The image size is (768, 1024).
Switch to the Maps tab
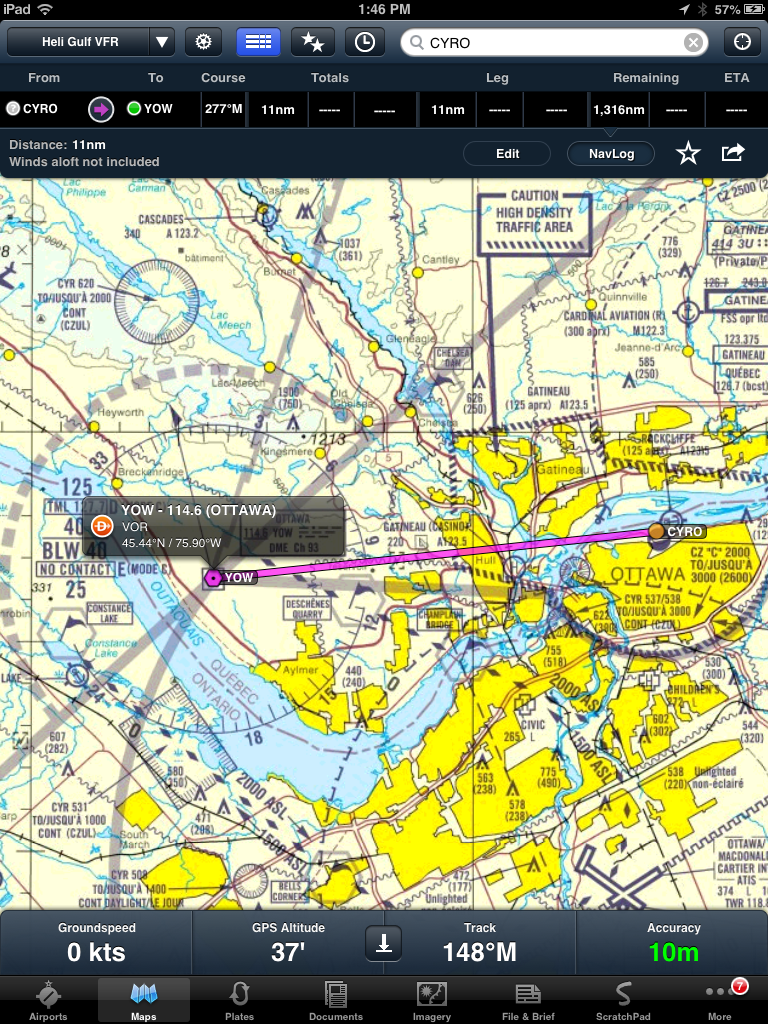click(144, 1000)
